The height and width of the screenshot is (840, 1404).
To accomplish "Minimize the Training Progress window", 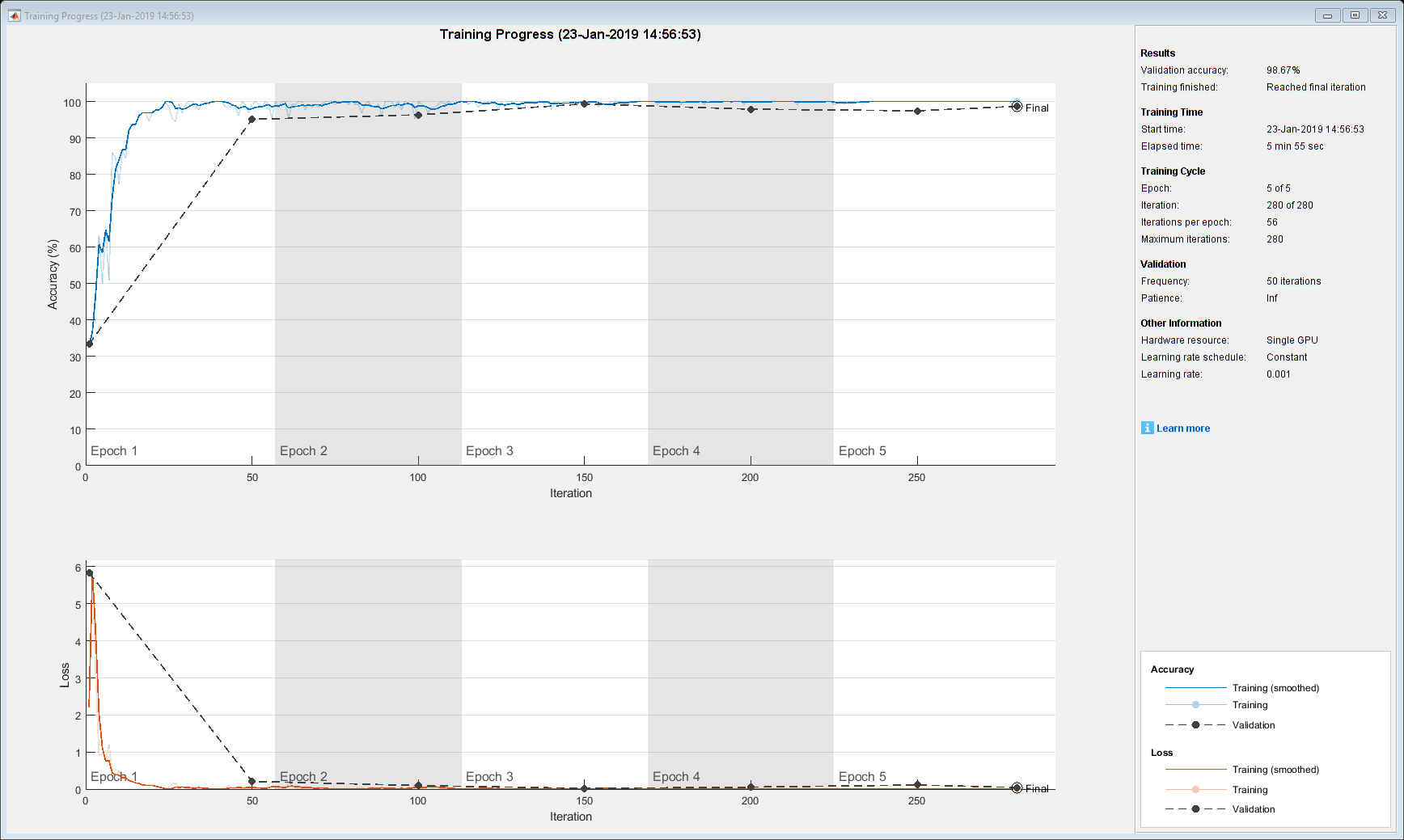I will pyautogui.click(x=1327, y=15).
